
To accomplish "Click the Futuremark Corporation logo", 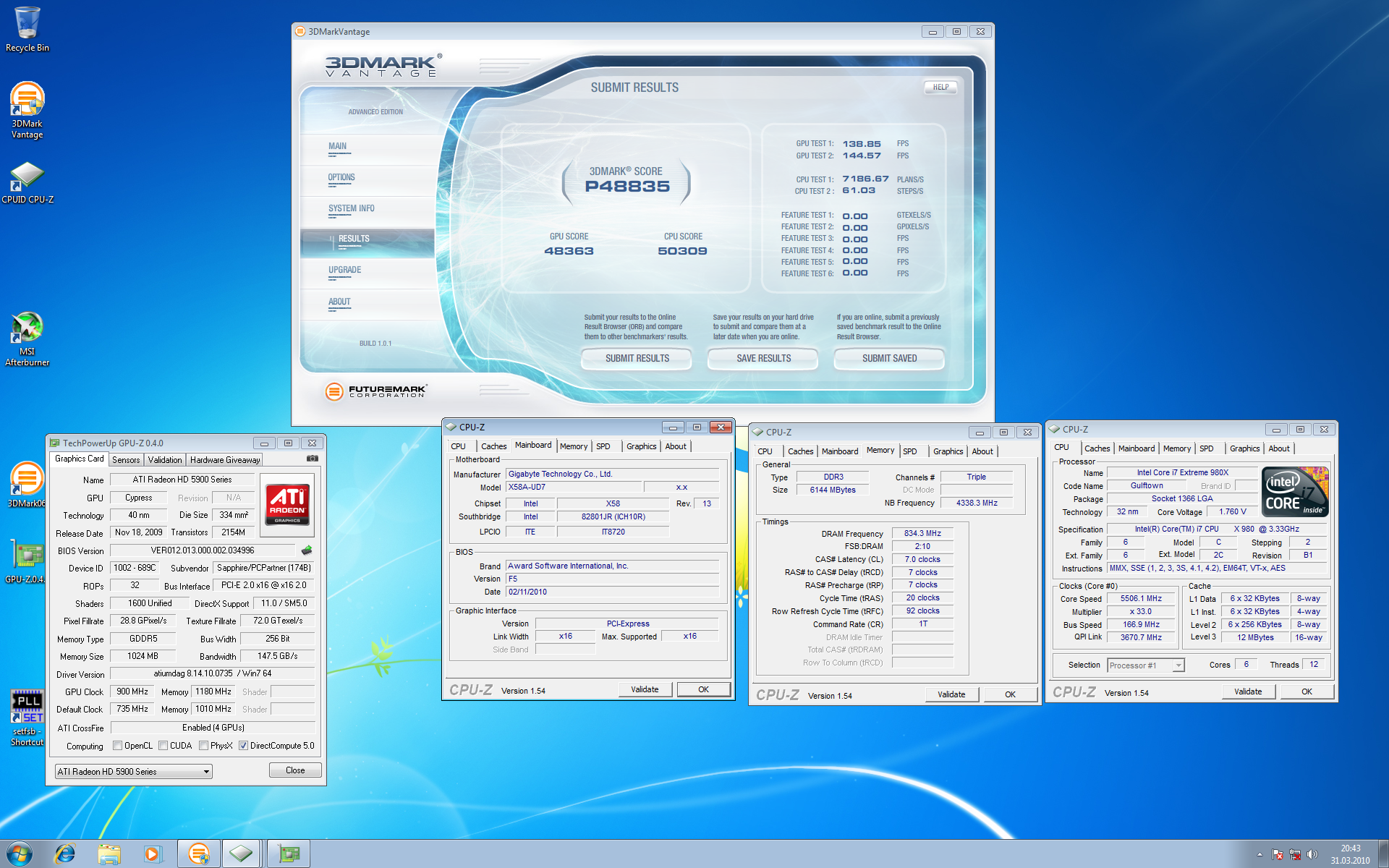I will [376, 391].
